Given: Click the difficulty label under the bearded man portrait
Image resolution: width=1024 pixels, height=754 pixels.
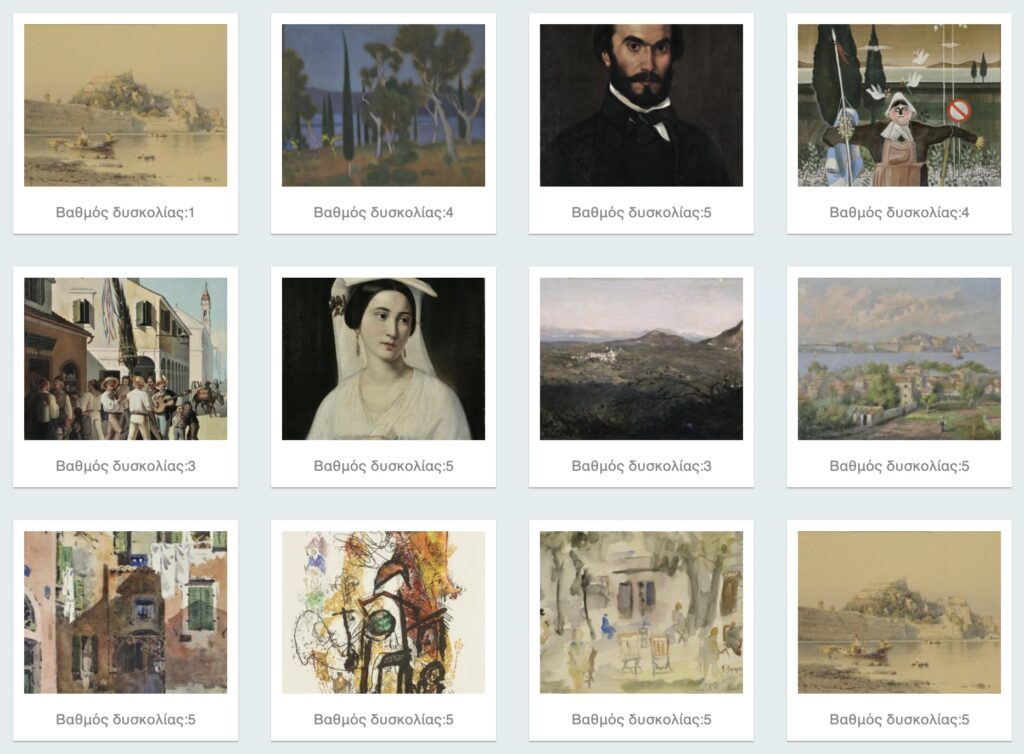Looking at the screenshot, I should (x=641, y=212).
